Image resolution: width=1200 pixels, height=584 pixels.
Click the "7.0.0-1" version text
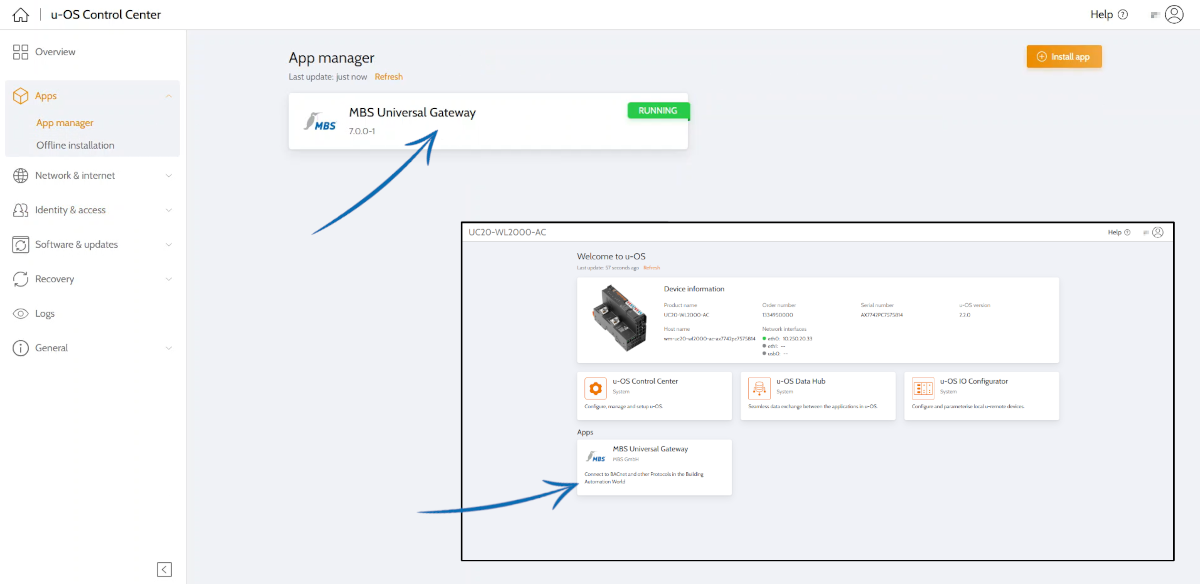[362, 131]
